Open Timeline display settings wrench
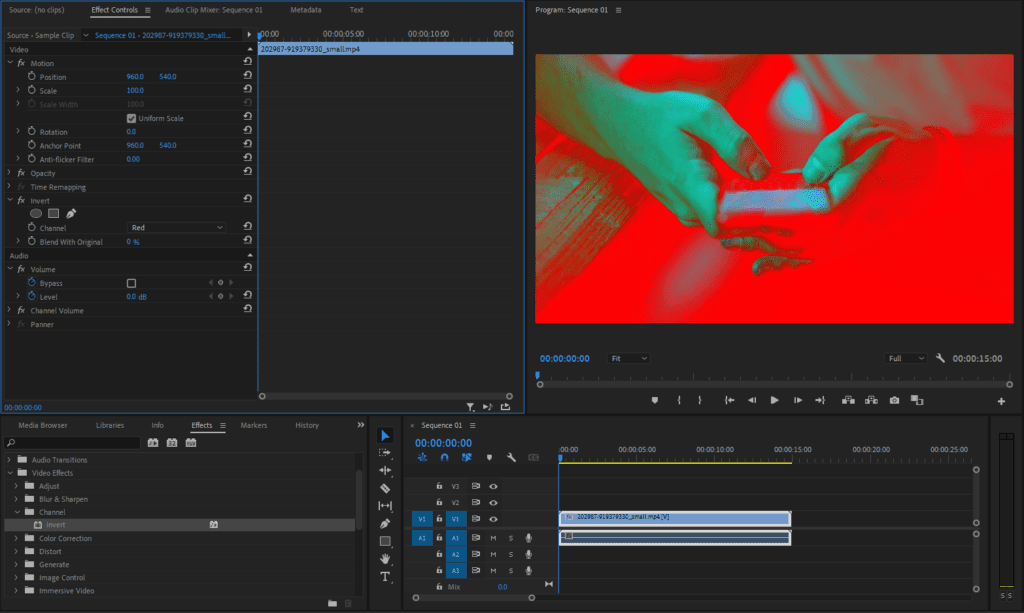The width and height of the screenshot is (1024, 613). [511, 458]
